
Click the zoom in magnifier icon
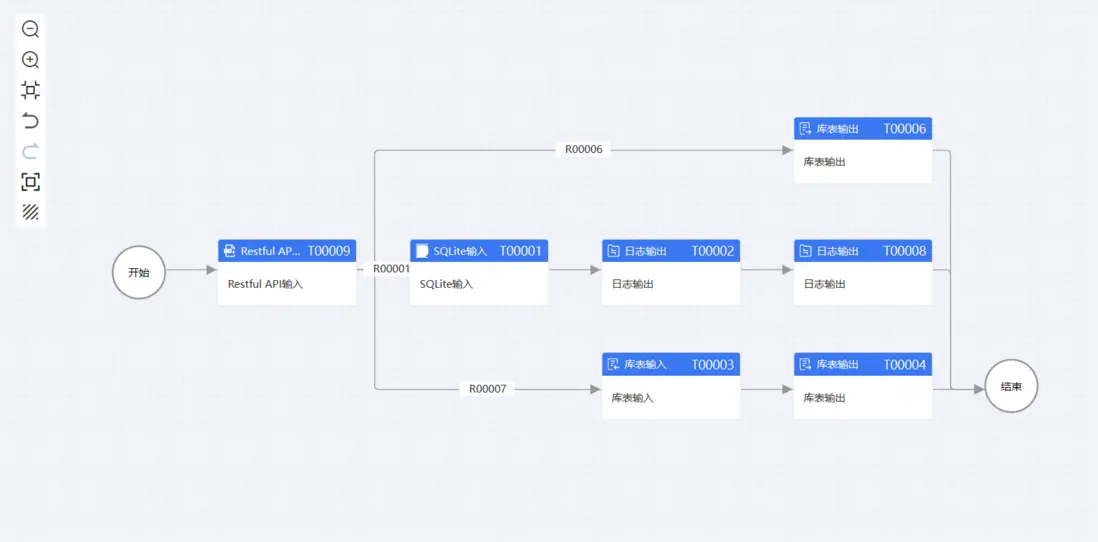click(30, 60)
